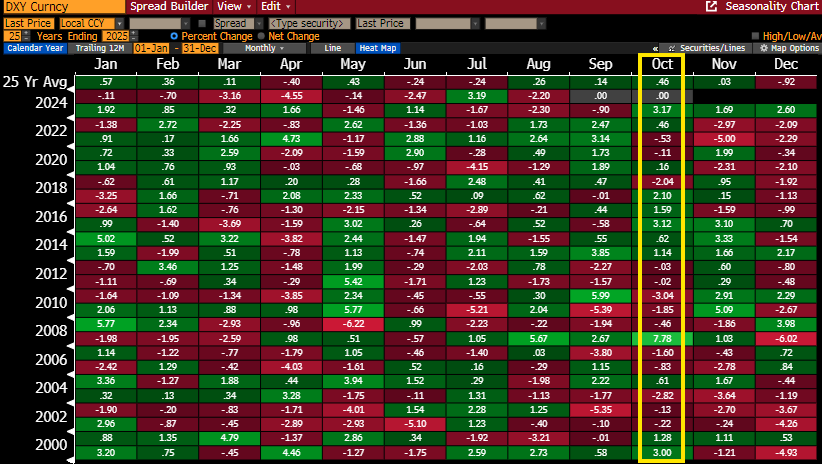Image resolution: width=822 pixels, height=464 pixels.
Task: Click the Seasonality Chart pop-out icon
Action: point(711,6)
